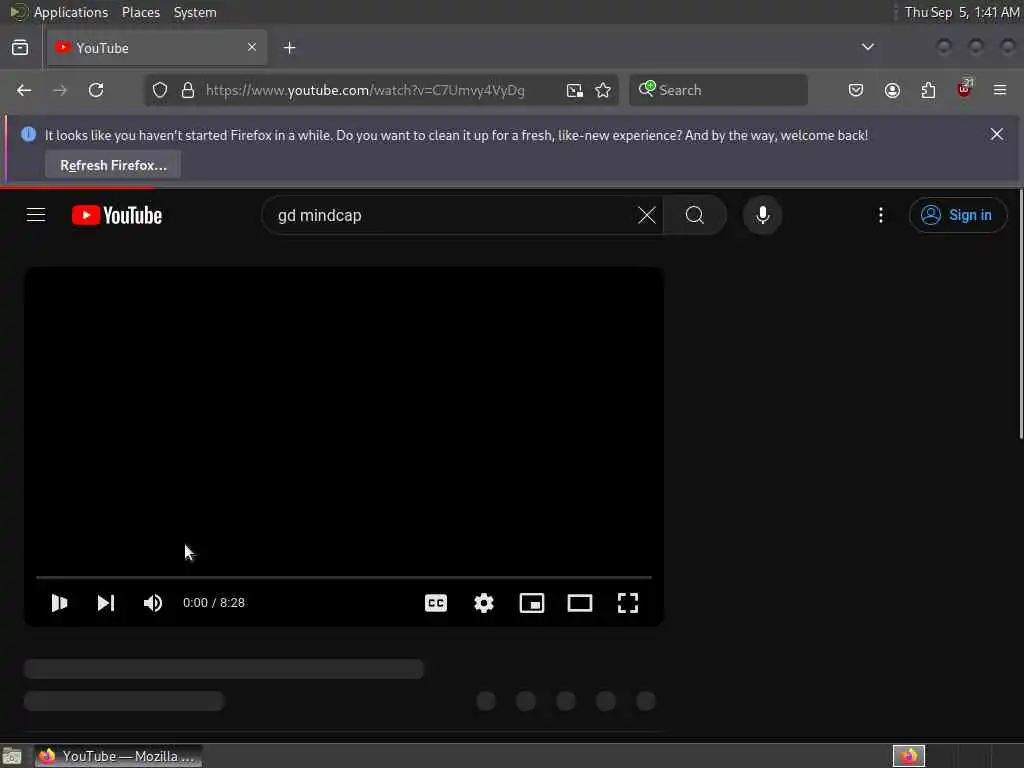Click the show desktop taskbar icon
The image size is (1024, 768).
12,756
